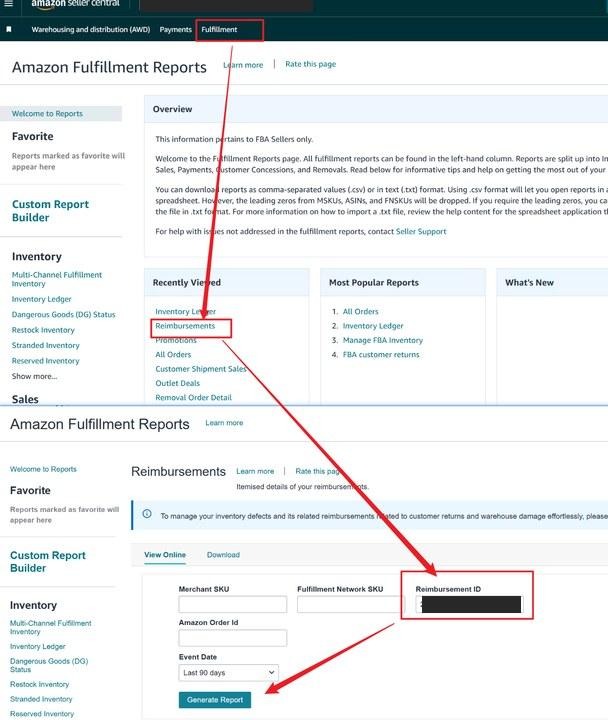Click the Reimbursement ID input field
The height and width of the screenshot is (720, 608).
pos(469,604)
